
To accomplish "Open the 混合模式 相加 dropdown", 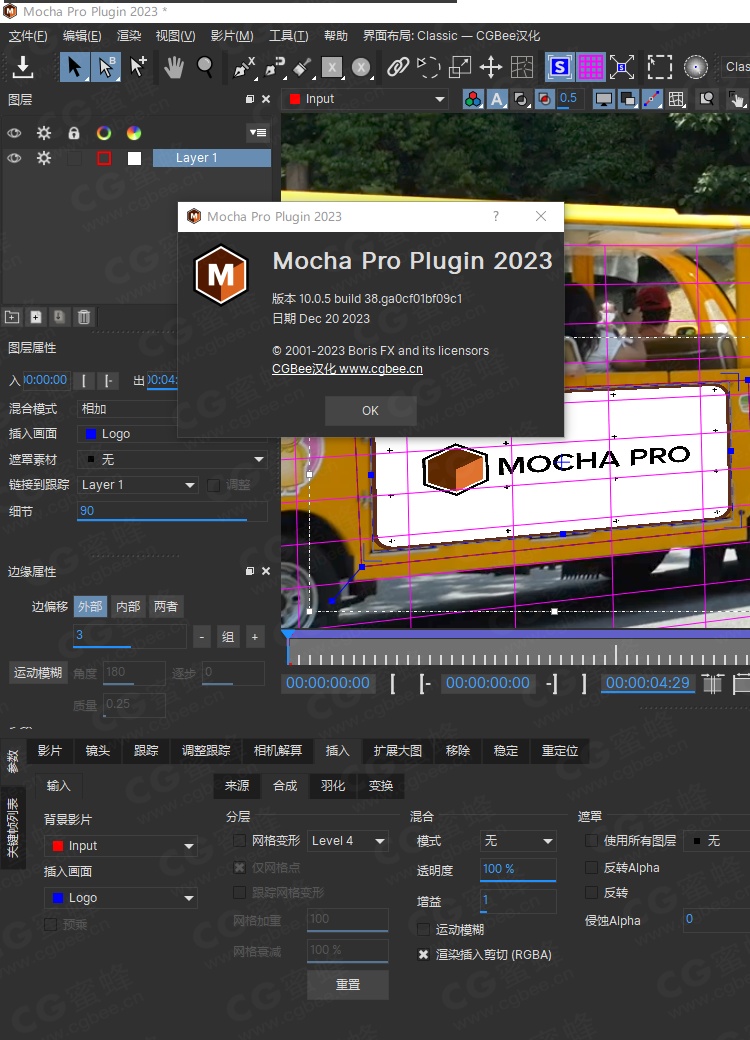I will click(x=127, y=409).
